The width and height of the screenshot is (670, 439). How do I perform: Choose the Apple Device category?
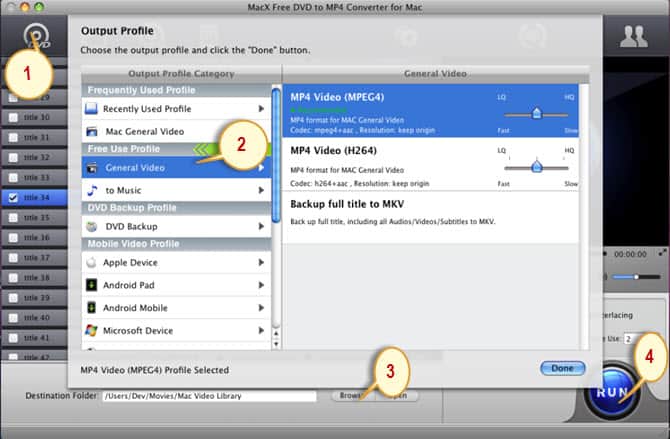point(176,262)
